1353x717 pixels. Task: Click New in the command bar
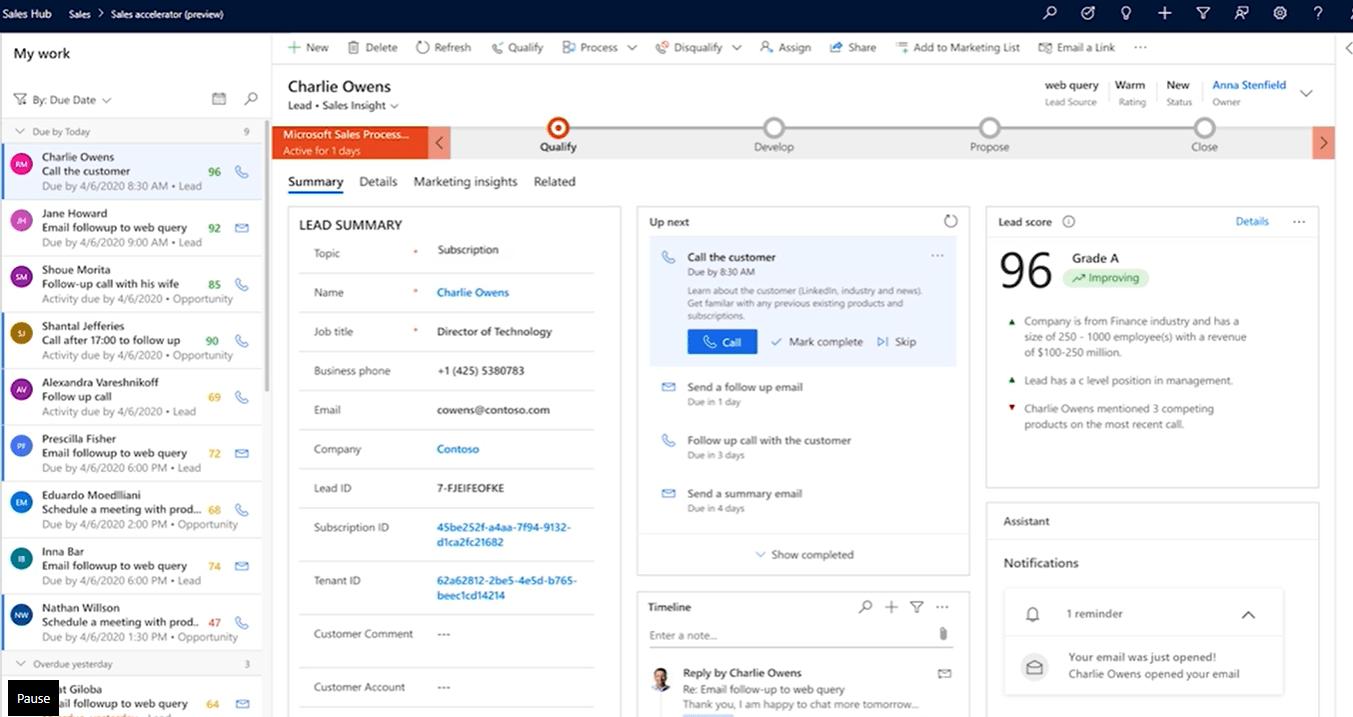pyautogui.click(x=308, y=48)
